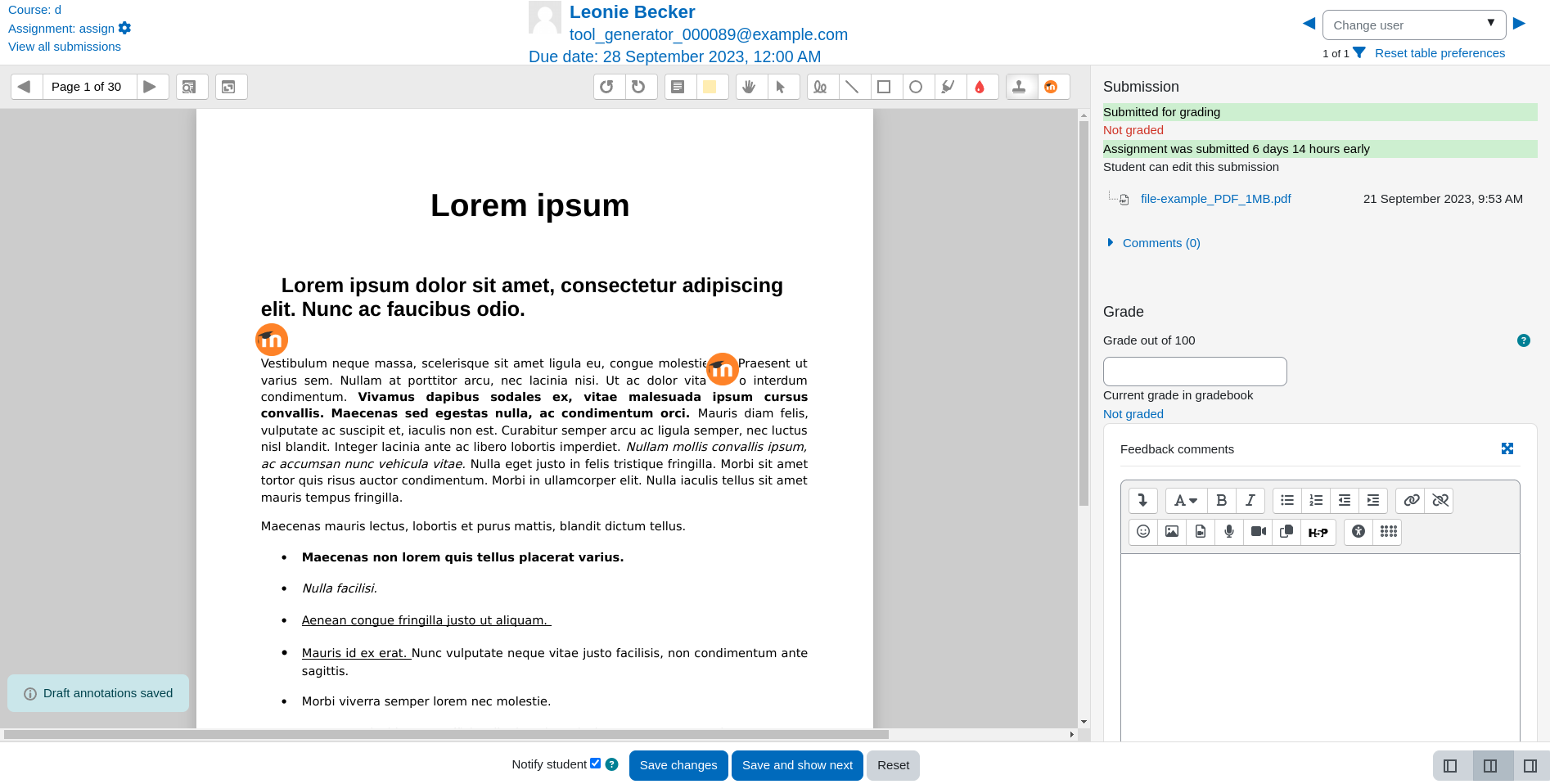Click the Reset button

click(x=893, y=765)
